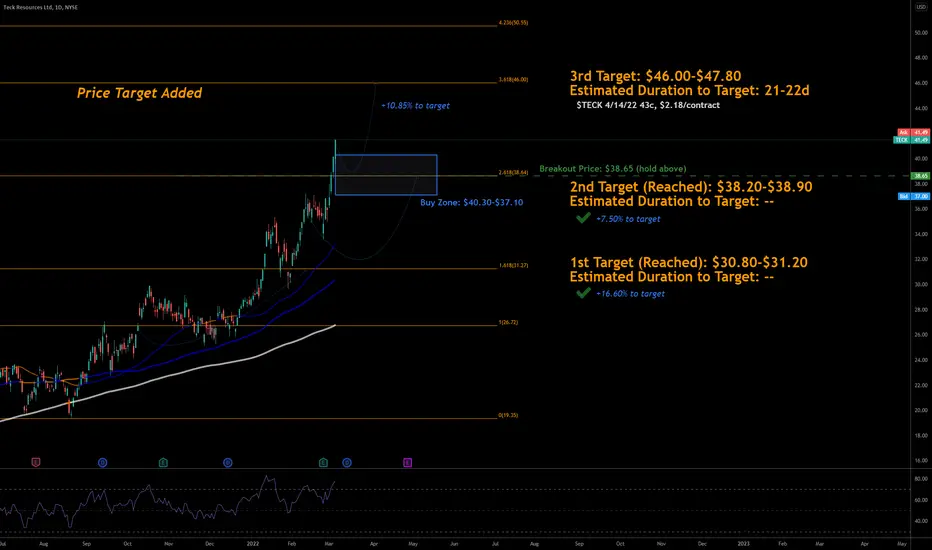Select the '3rd Target: $46.00-$47.80' text
Image resolution: width=932 pixels, height=550 pixels.
(655, 76)
